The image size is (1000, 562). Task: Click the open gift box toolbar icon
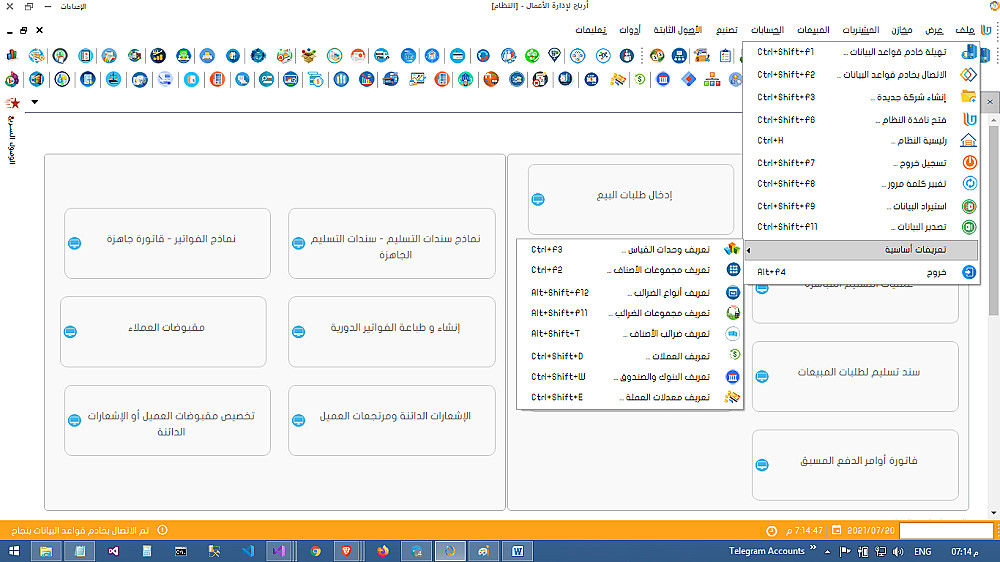309,55
